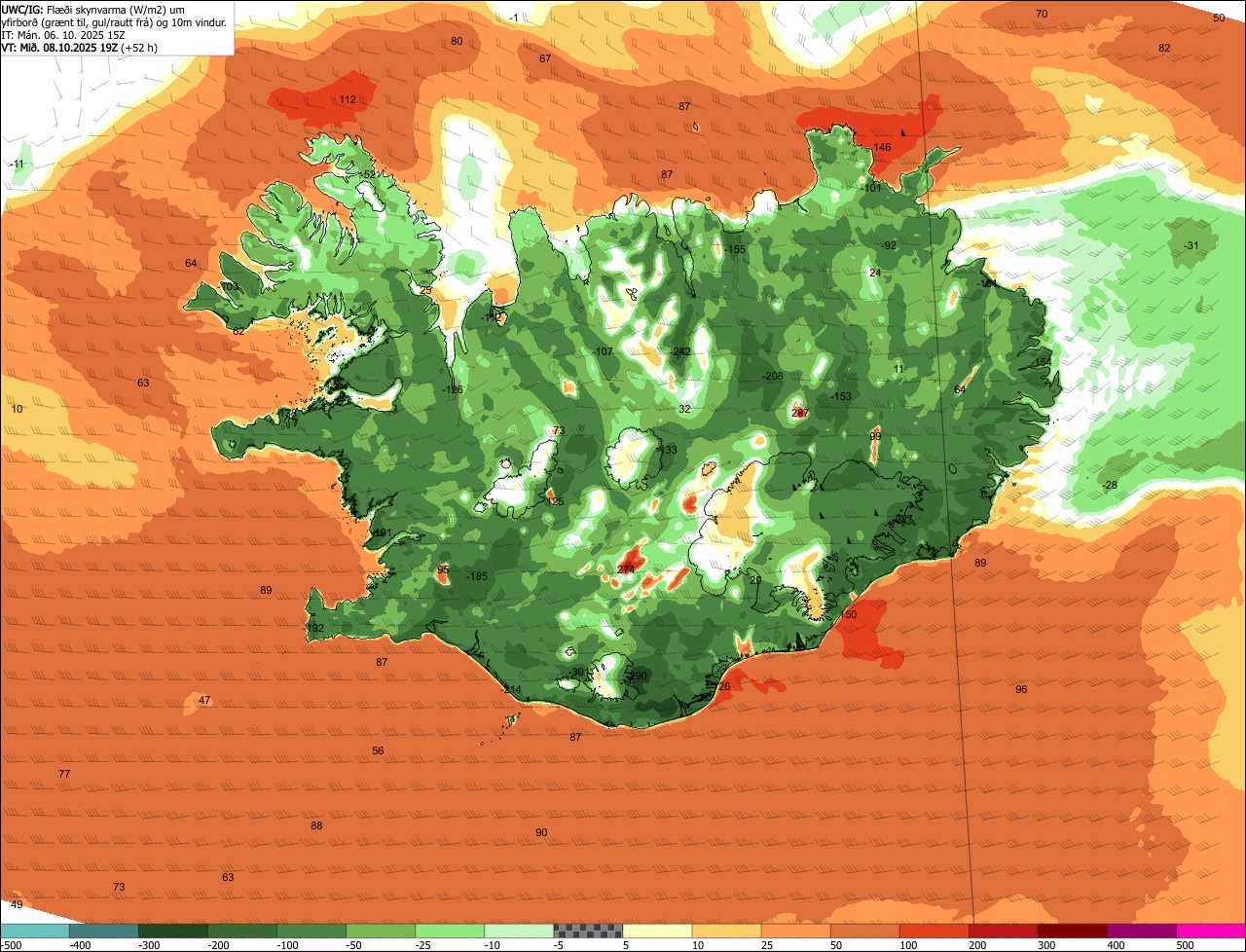Click the legend swatch between -200 and -100
Screen dimensions: 1246x952
(x=241, y=931)
